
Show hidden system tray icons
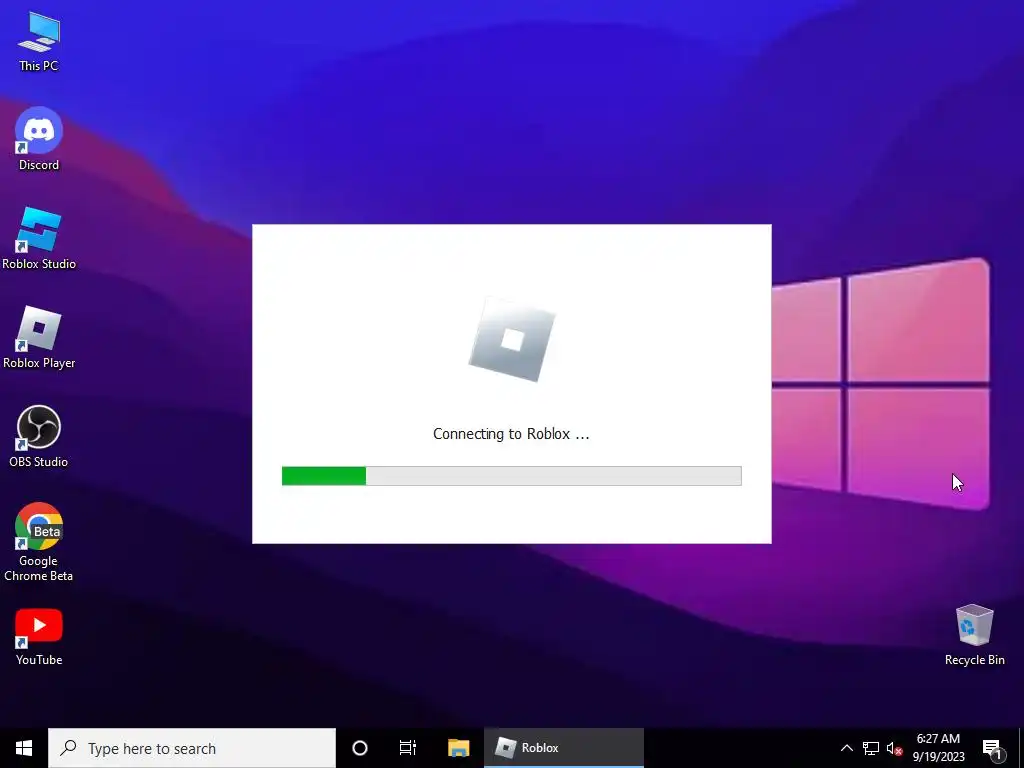tap(846, 748)
